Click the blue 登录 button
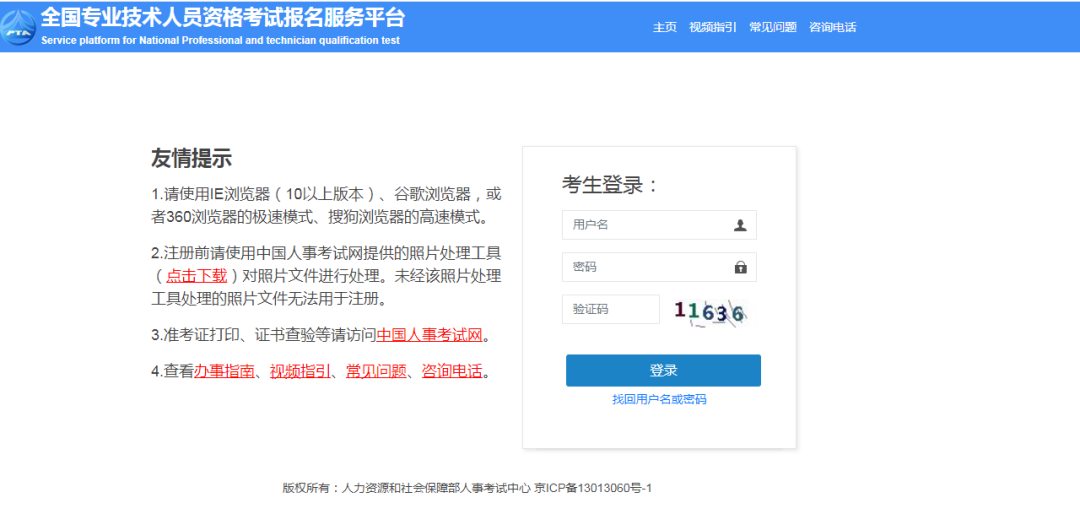 pyautogui.click(x=663, y=371)
